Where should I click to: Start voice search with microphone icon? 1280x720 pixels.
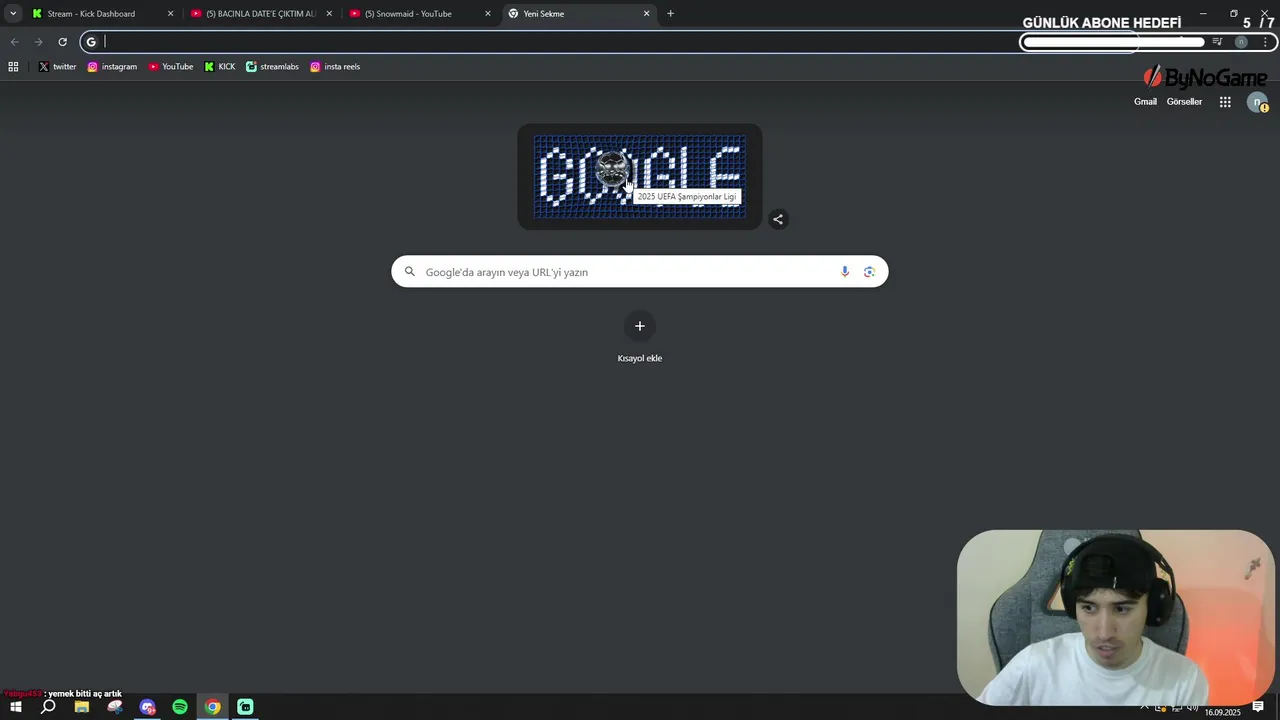pyautogui.click(x=845, y=272)
